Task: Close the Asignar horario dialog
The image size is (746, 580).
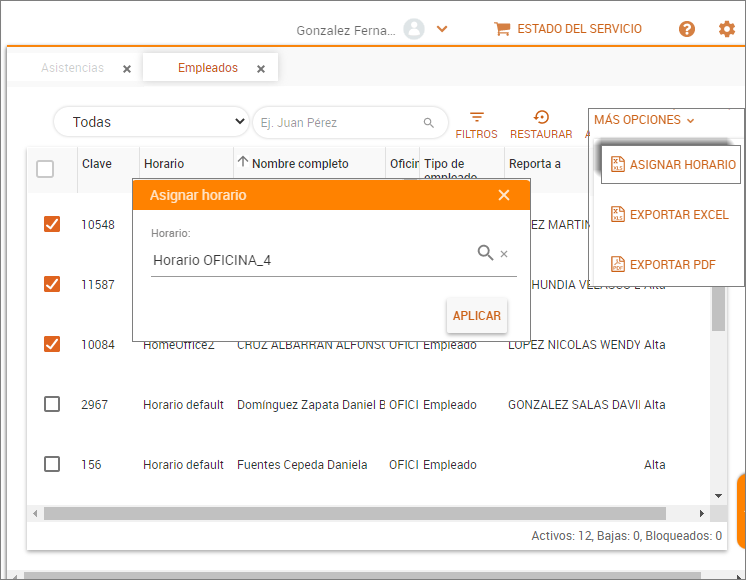Action: (x=504, y=195)
